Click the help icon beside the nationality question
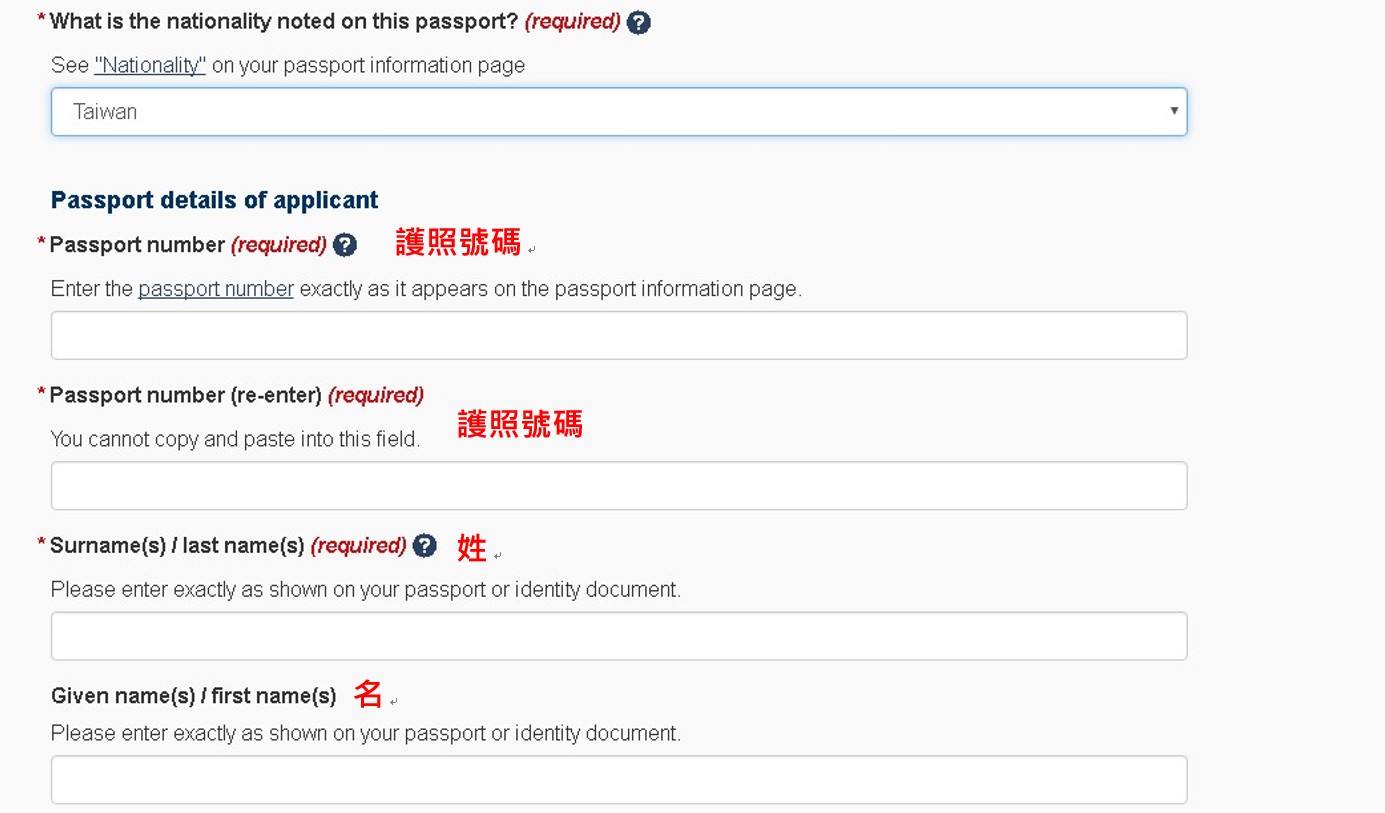Image resolution: width=1385 pixels, height=813 pixels. [x=638, y=23]
